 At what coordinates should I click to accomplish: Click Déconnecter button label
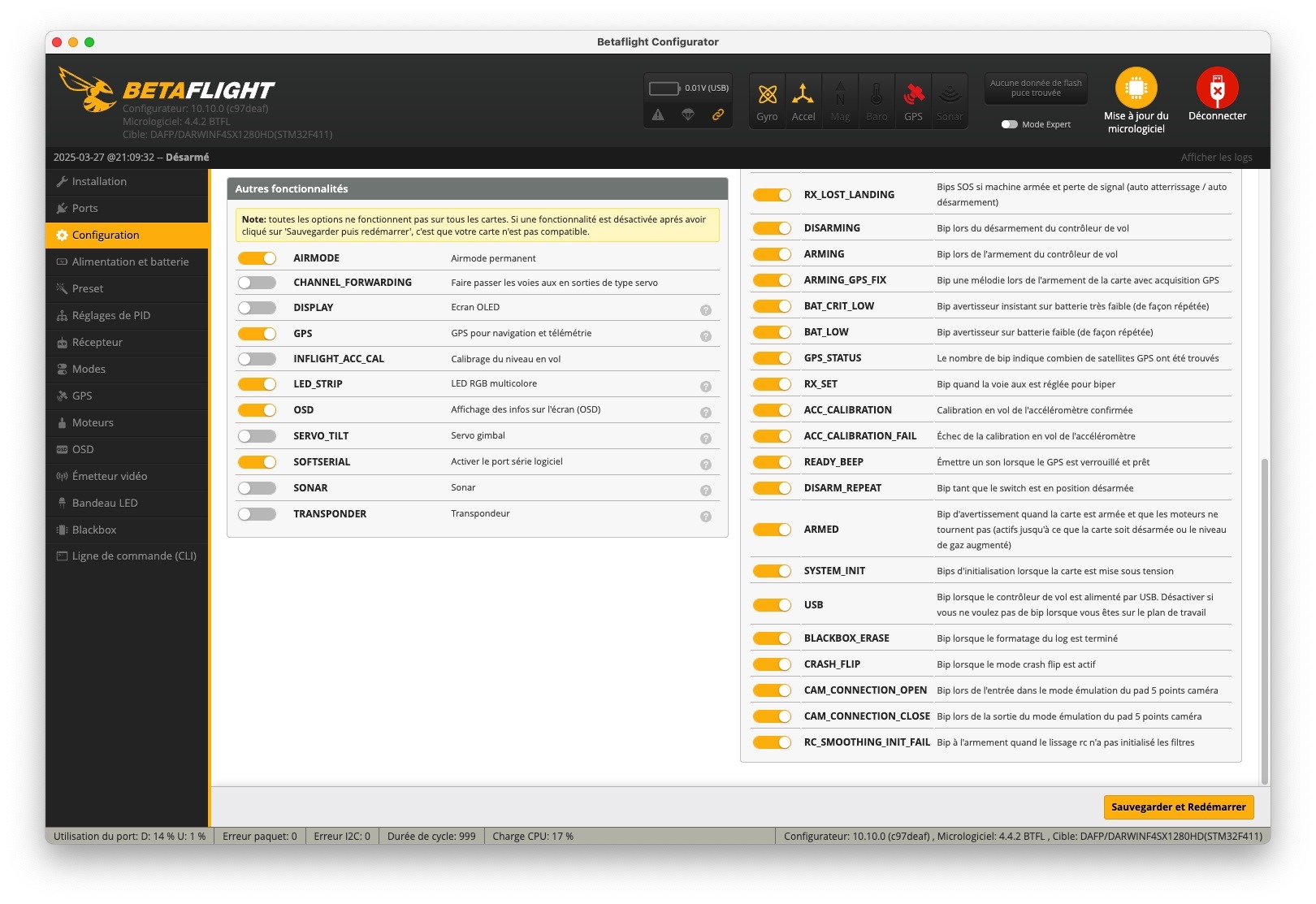pyautogui.click(x=1217, y=116)
